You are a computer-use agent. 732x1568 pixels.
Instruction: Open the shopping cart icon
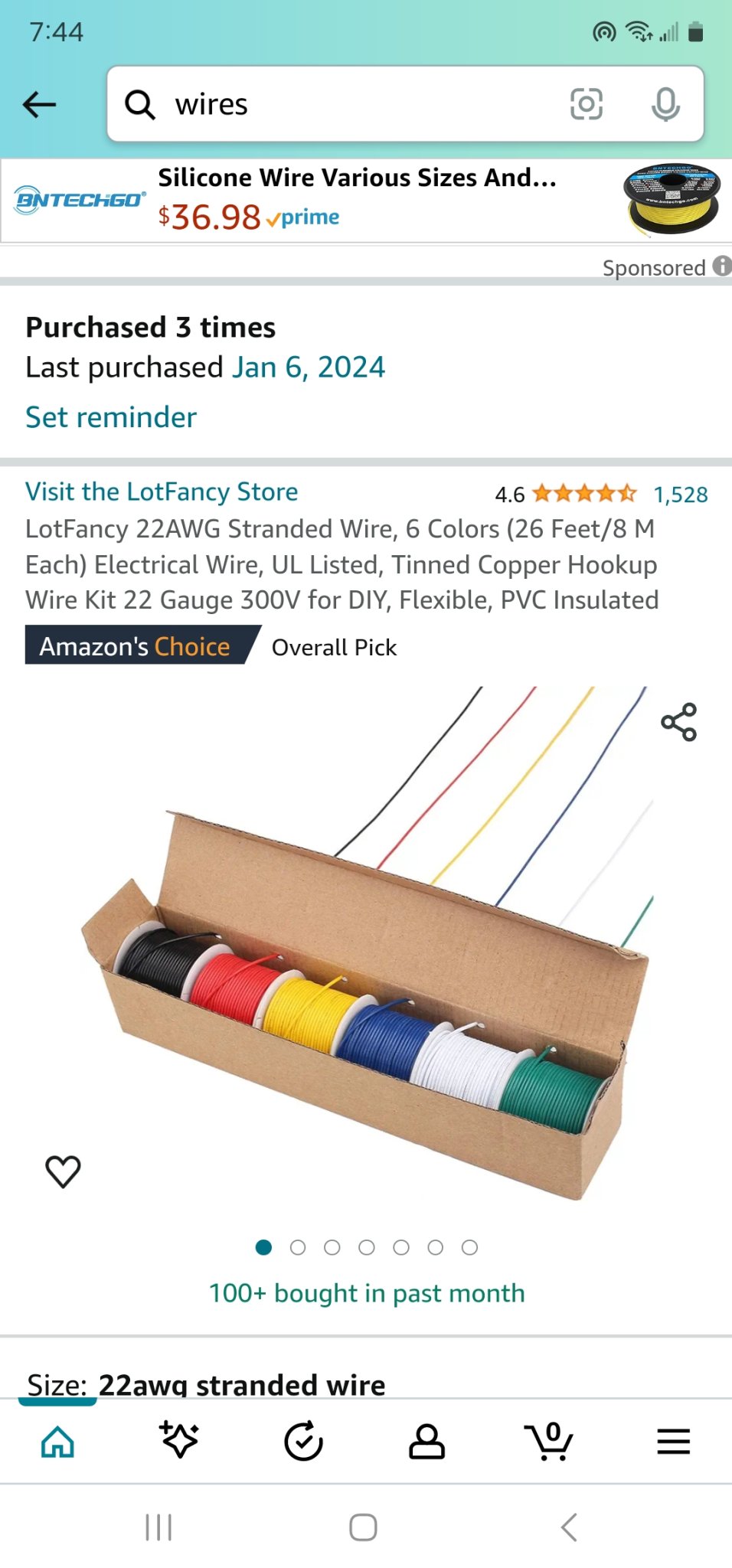[x=549, y=1441]
